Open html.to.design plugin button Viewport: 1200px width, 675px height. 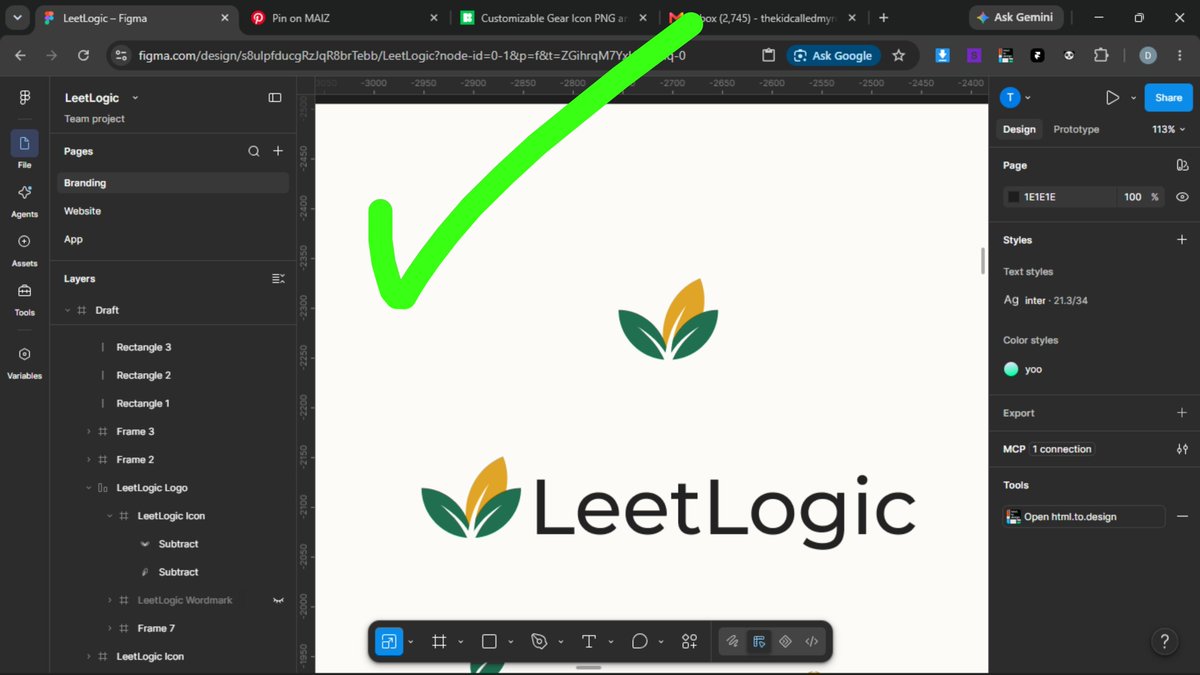click(x=1084, y=517)
